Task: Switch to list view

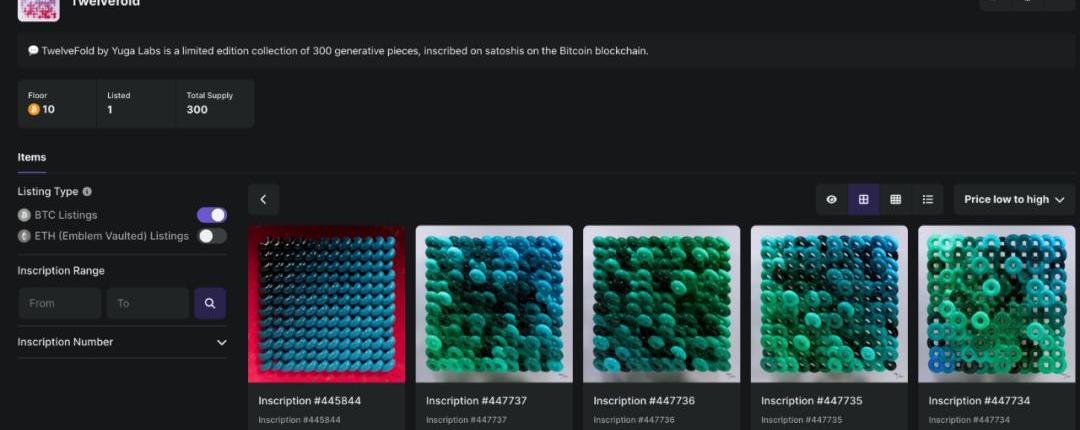Action: tap(927, 200)
